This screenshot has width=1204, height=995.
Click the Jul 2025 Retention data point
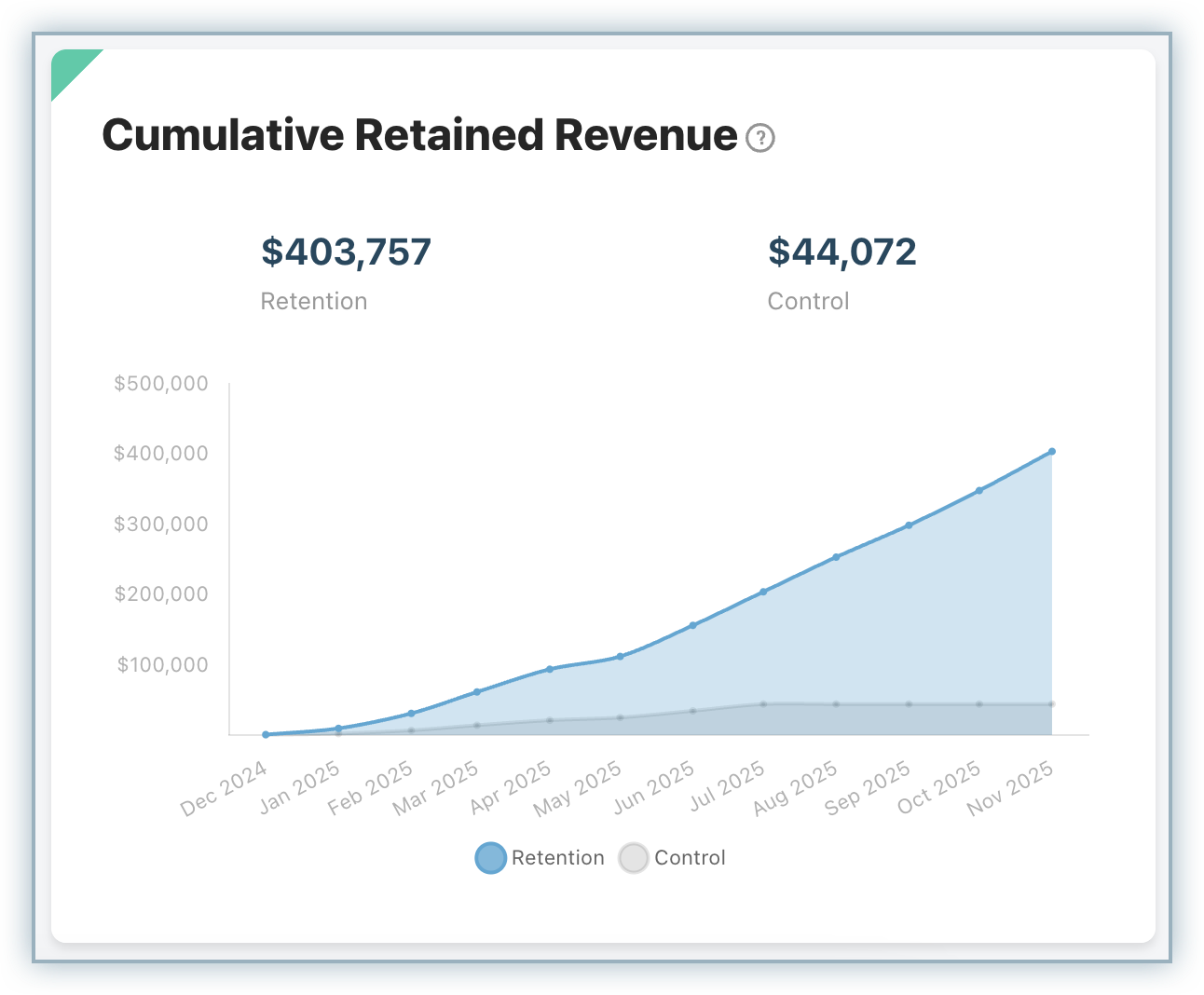[763, 592]
